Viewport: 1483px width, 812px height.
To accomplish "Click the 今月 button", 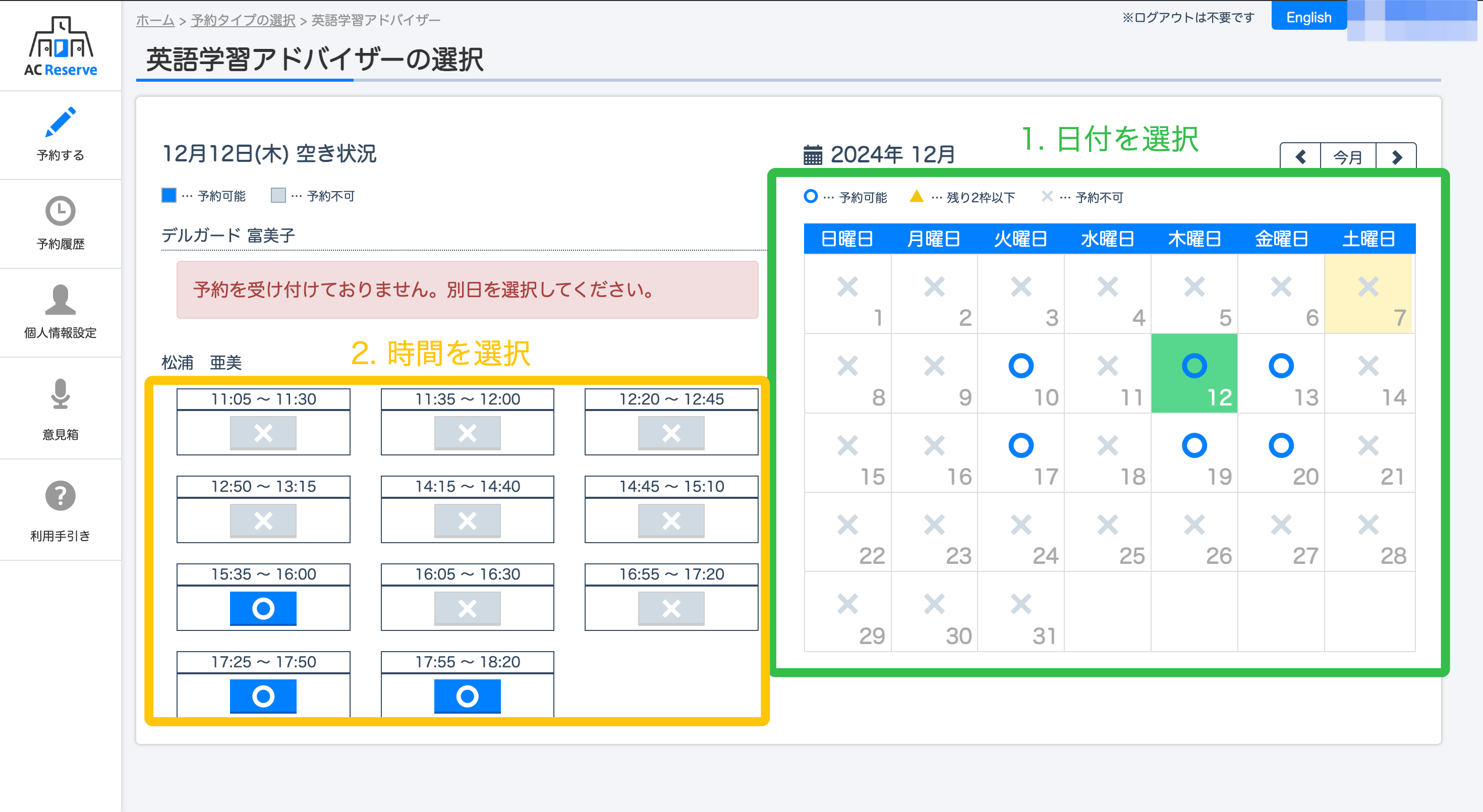I will tap(1348, 156).
